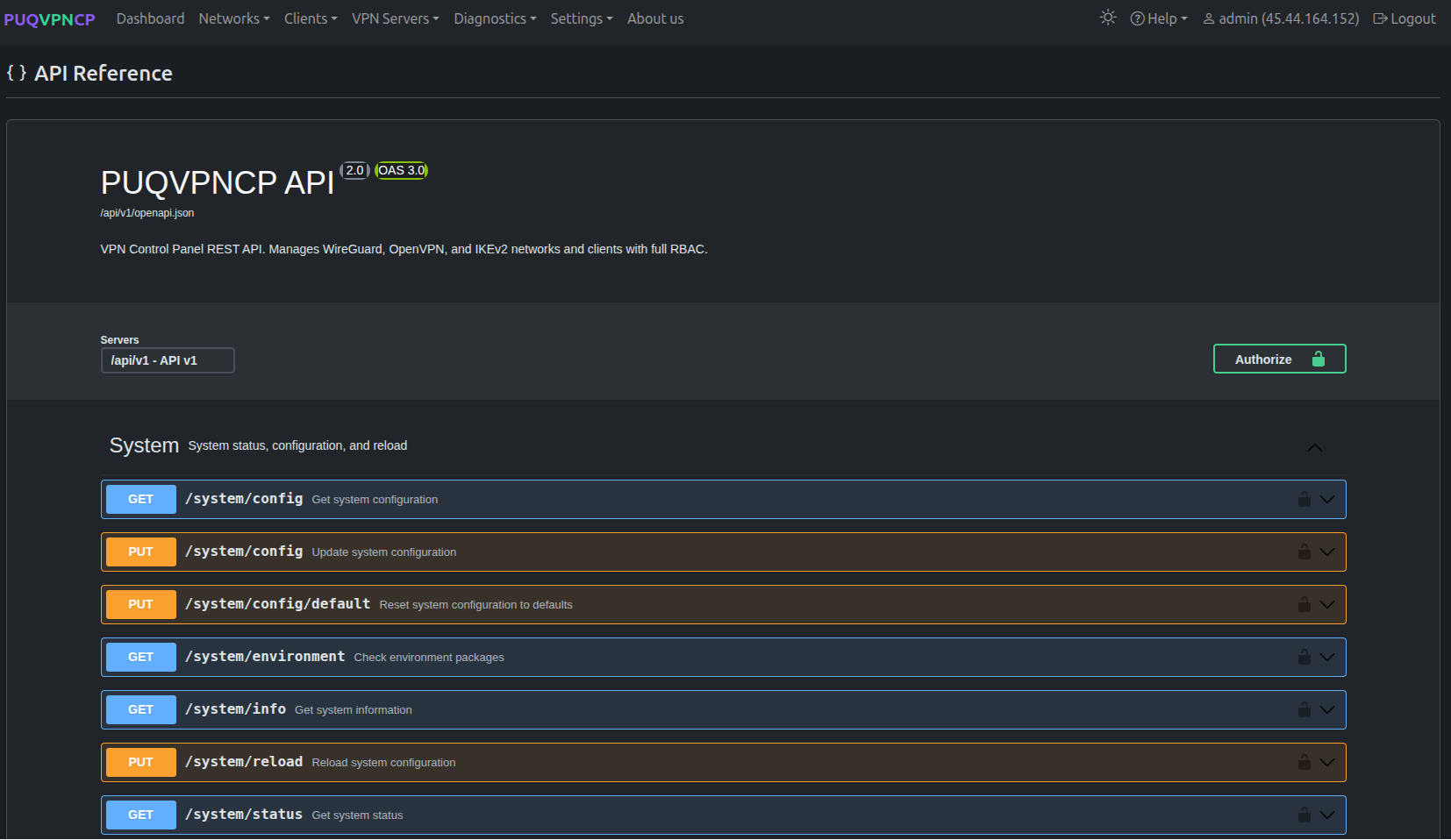Expand /system/environment chevron
Viewport: 1451px width, 840px height.
pos(1327,657)
